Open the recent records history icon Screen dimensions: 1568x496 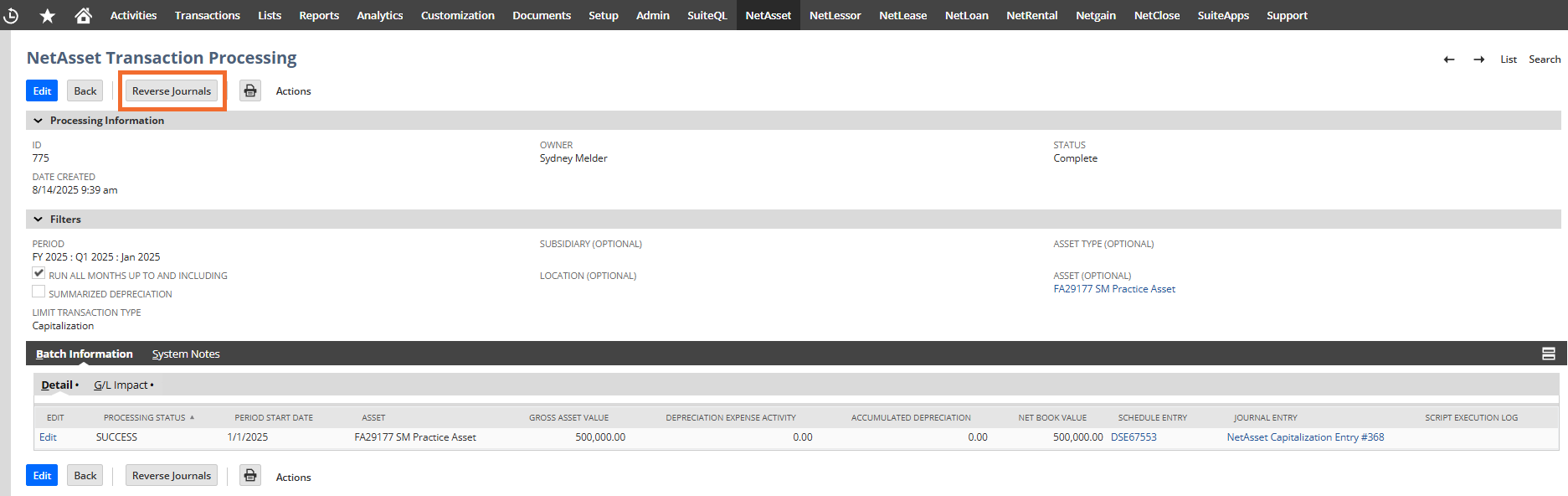11,15
